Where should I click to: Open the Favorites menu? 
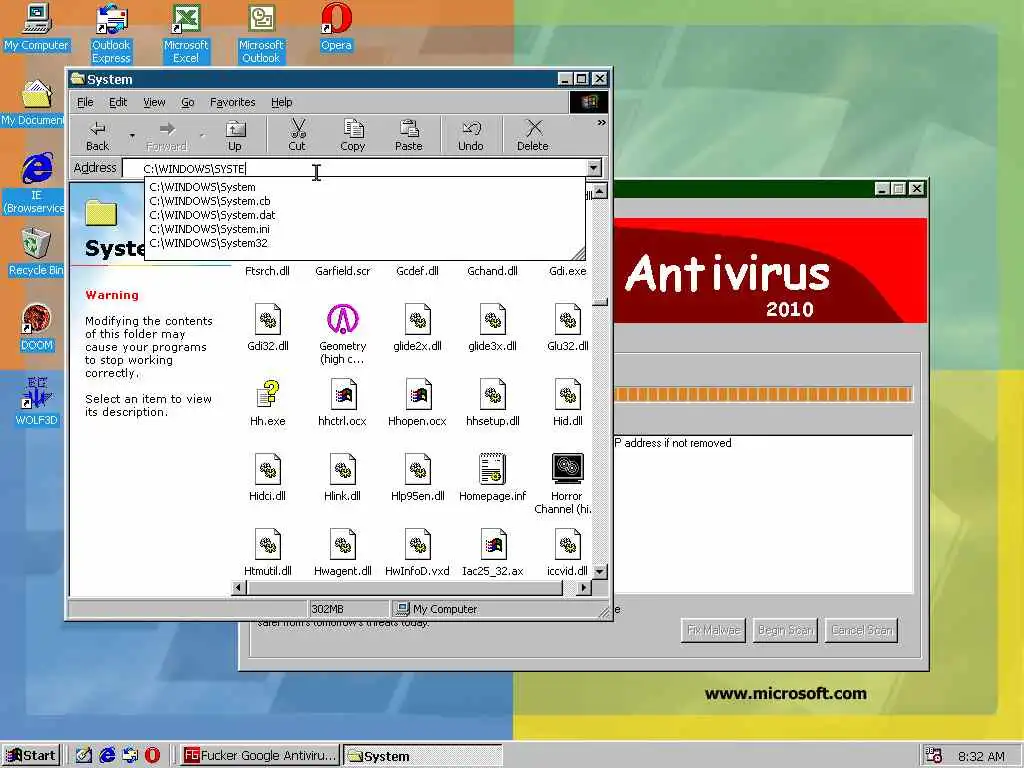click(x=232, y=103)
